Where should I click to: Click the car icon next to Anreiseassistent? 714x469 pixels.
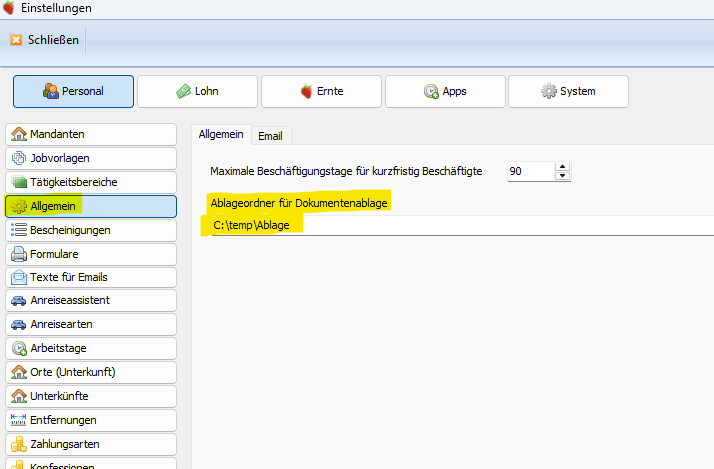pos(19,301)
